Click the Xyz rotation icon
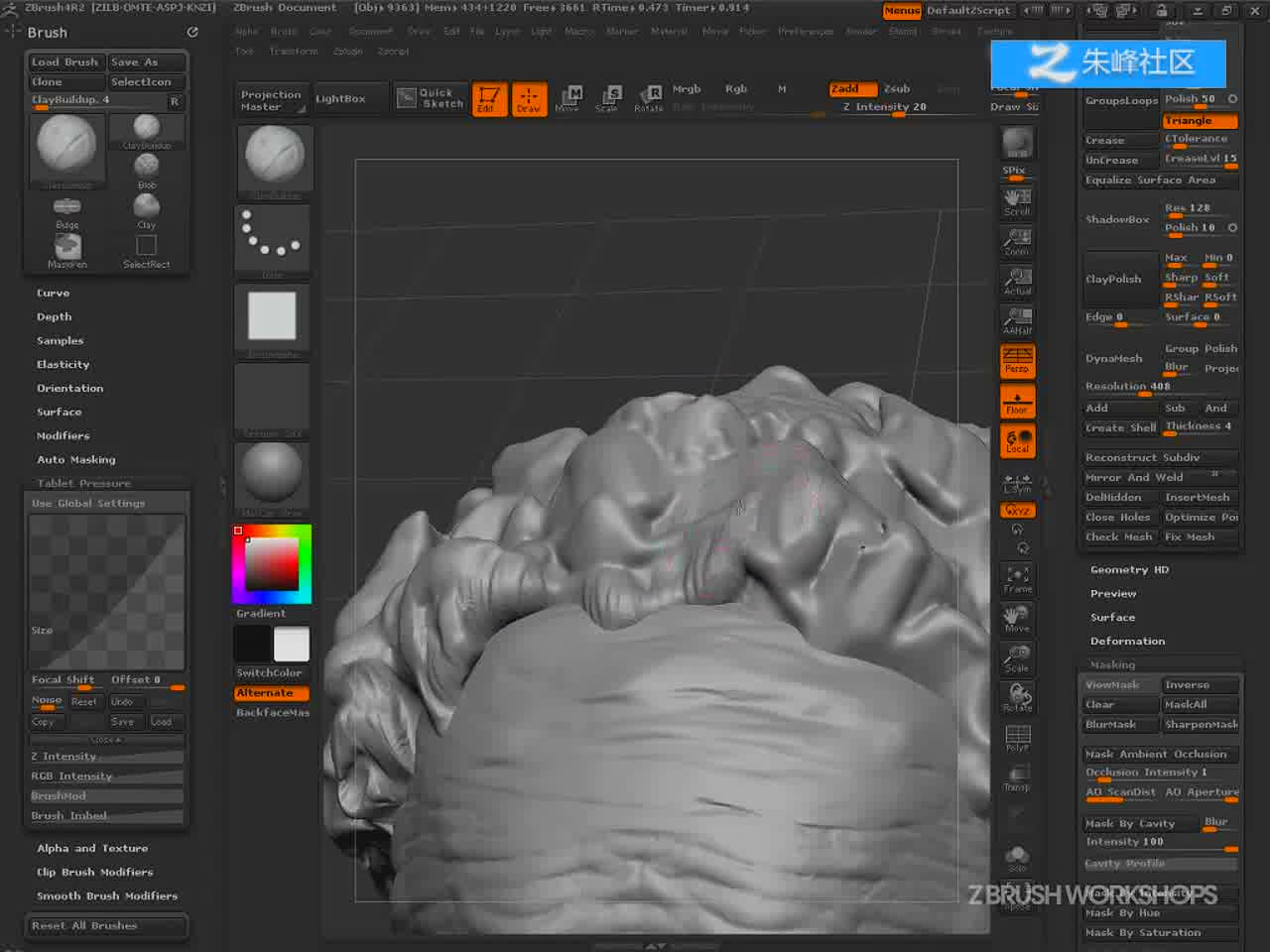 coord(1017,511)
